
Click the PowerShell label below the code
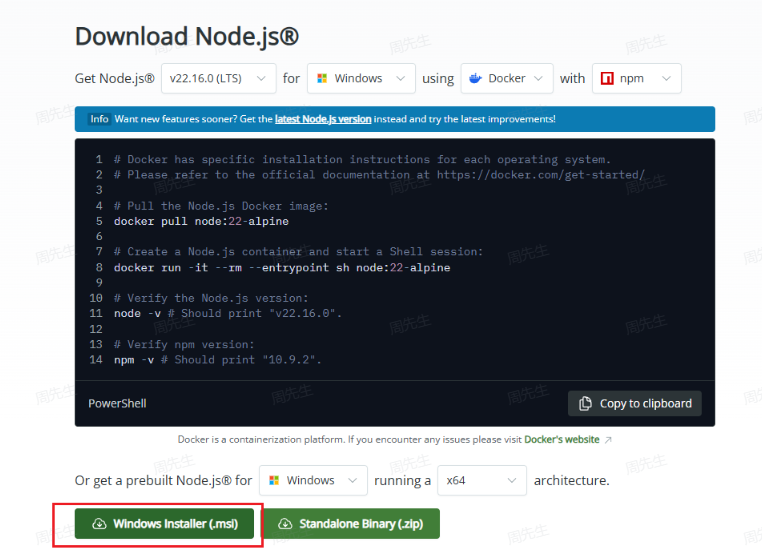pos(117,403)
